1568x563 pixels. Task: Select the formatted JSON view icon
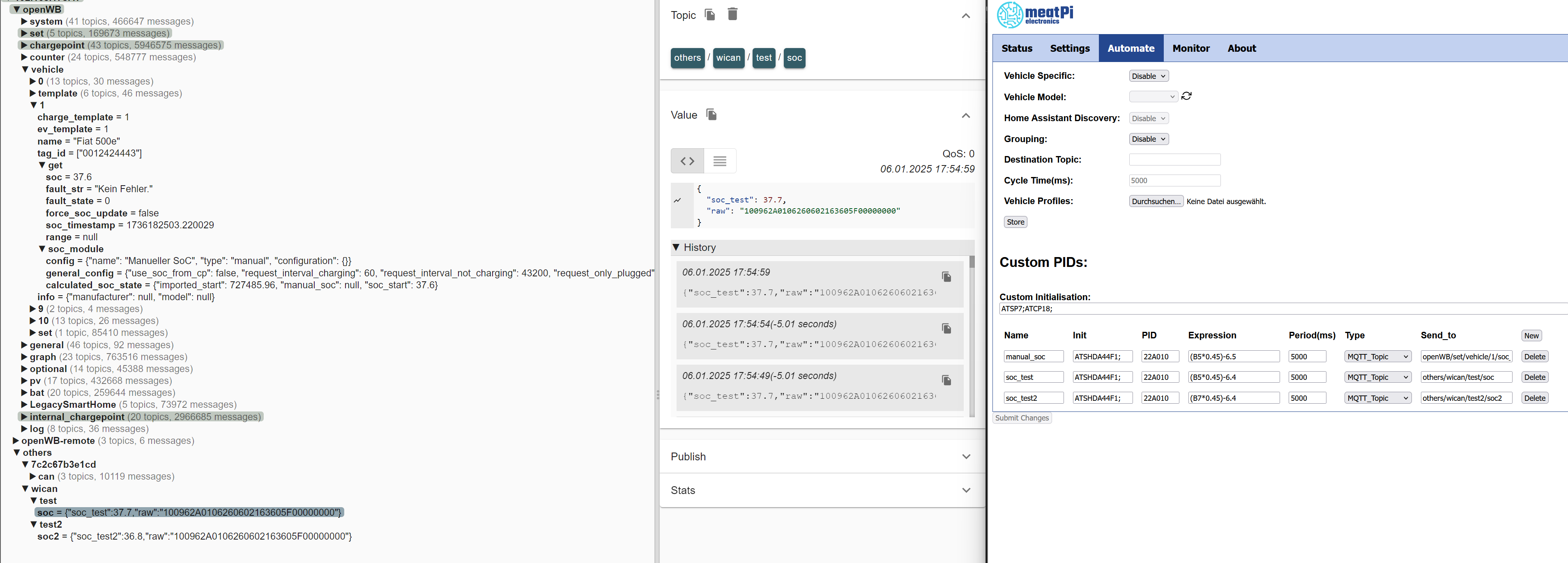(687, 161)
